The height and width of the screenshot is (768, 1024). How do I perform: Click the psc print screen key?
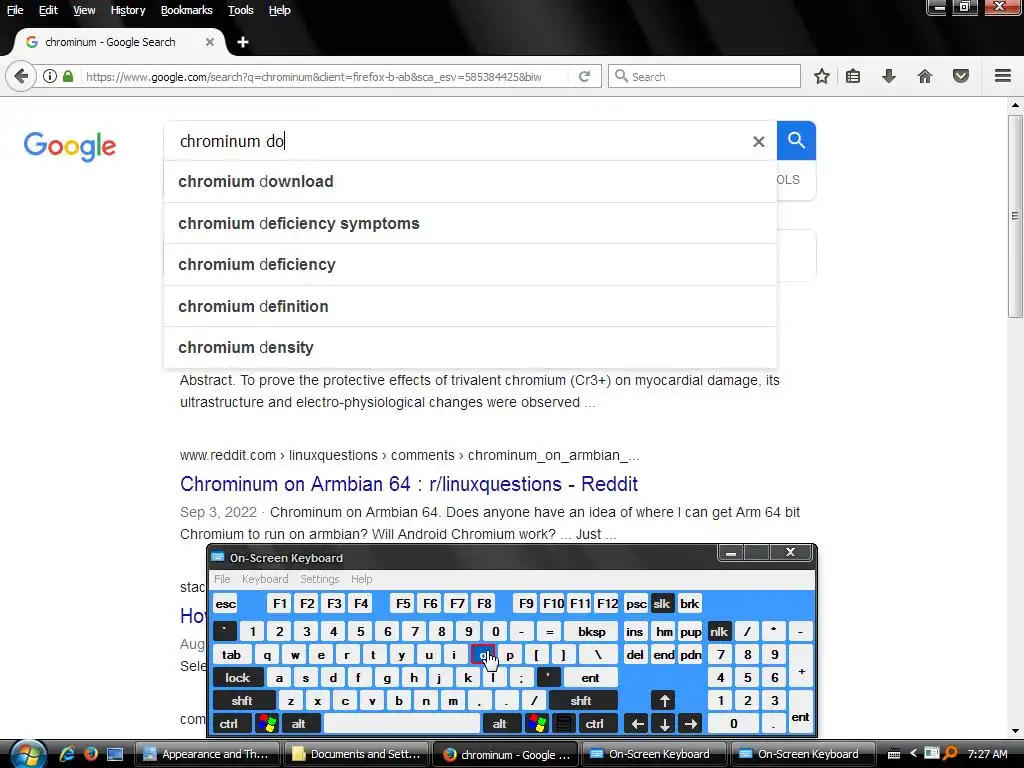tap(636, 604)
